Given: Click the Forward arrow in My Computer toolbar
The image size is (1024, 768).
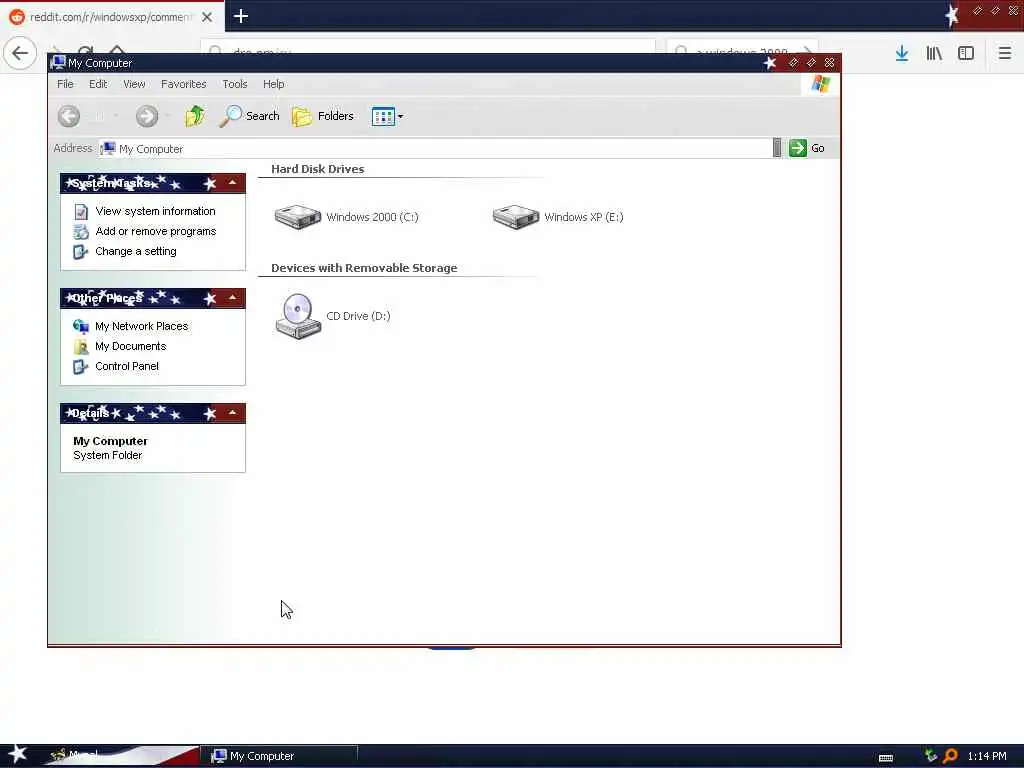Looking at the screenshot, I should tap(147, 116).
